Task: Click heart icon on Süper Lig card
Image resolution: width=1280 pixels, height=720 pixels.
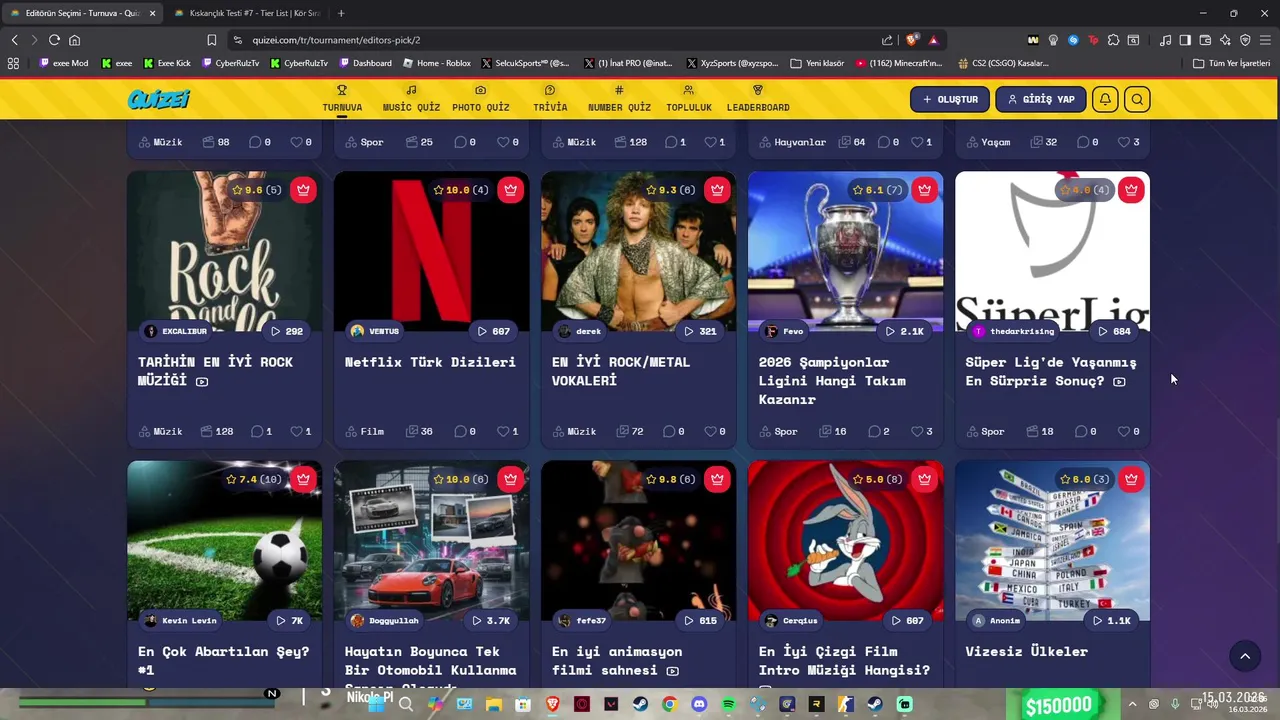Action: [1124, 432]
